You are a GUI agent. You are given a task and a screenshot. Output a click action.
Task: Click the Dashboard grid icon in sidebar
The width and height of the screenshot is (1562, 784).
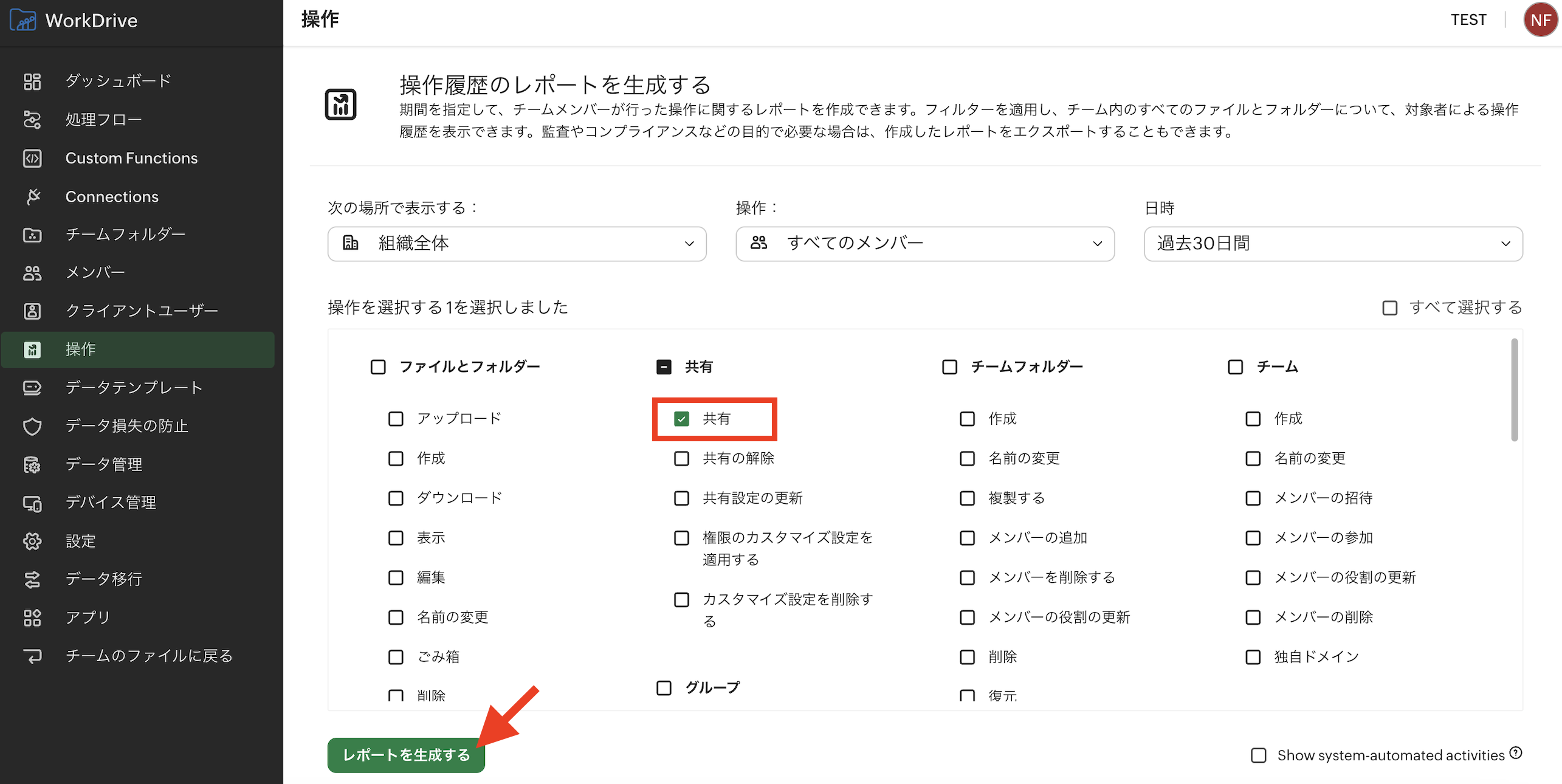[x=32, y=81]
